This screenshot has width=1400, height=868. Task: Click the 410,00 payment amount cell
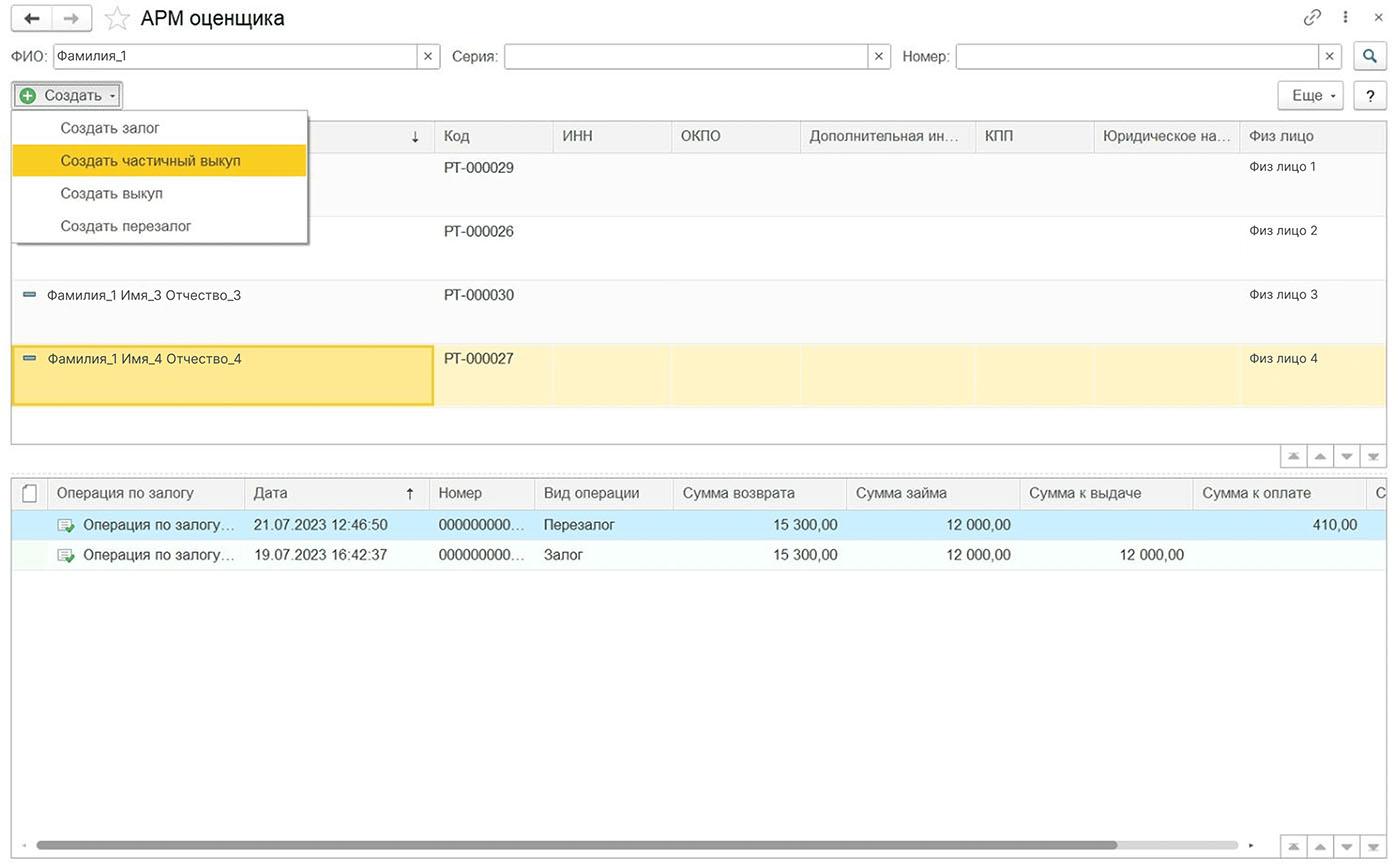1279,525
